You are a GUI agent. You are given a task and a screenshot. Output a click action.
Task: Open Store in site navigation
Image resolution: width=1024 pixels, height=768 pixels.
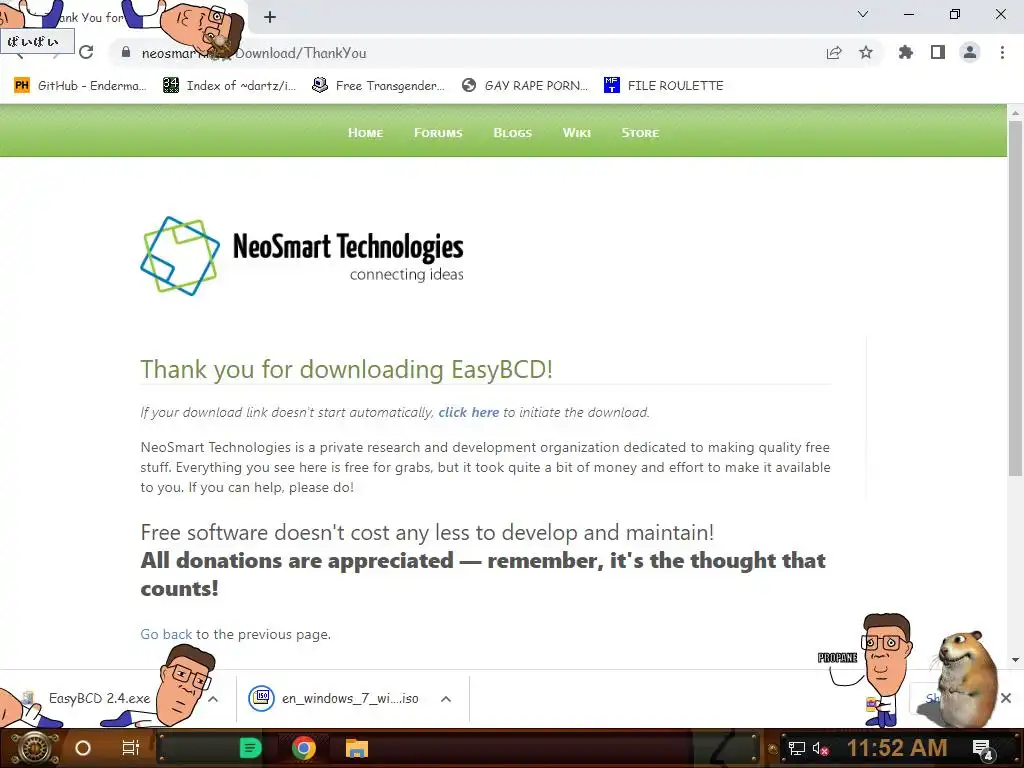tap(640, 133)
